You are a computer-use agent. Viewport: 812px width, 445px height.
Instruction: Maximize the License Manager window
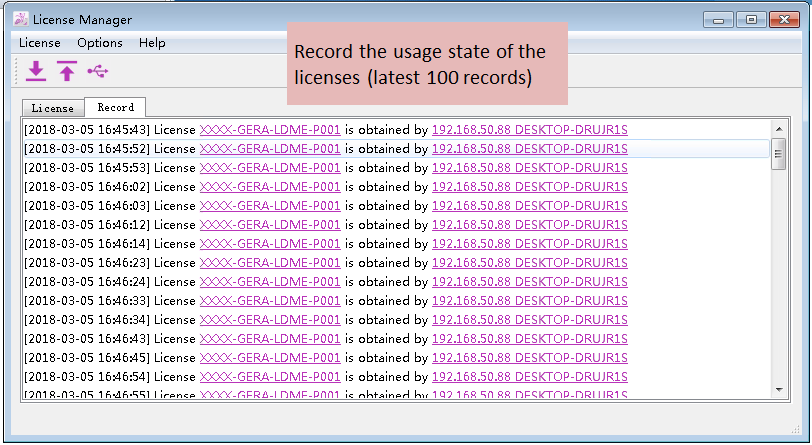[x=750, y=19]
